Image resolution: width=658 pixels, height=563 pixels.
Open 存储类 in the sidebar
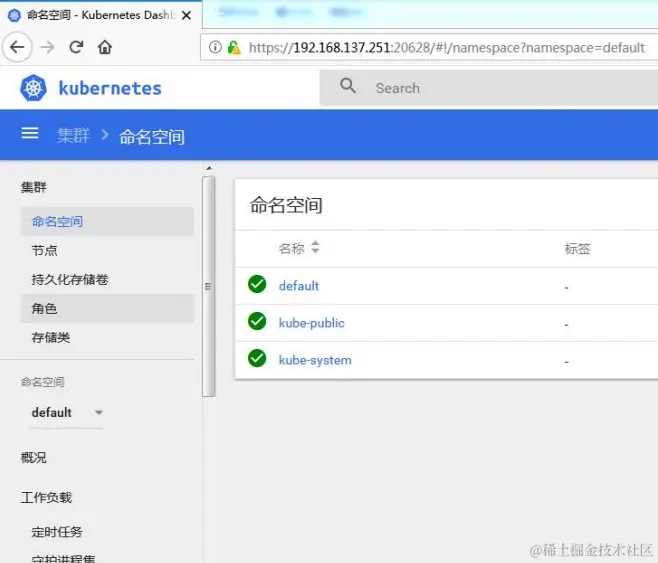107,337
